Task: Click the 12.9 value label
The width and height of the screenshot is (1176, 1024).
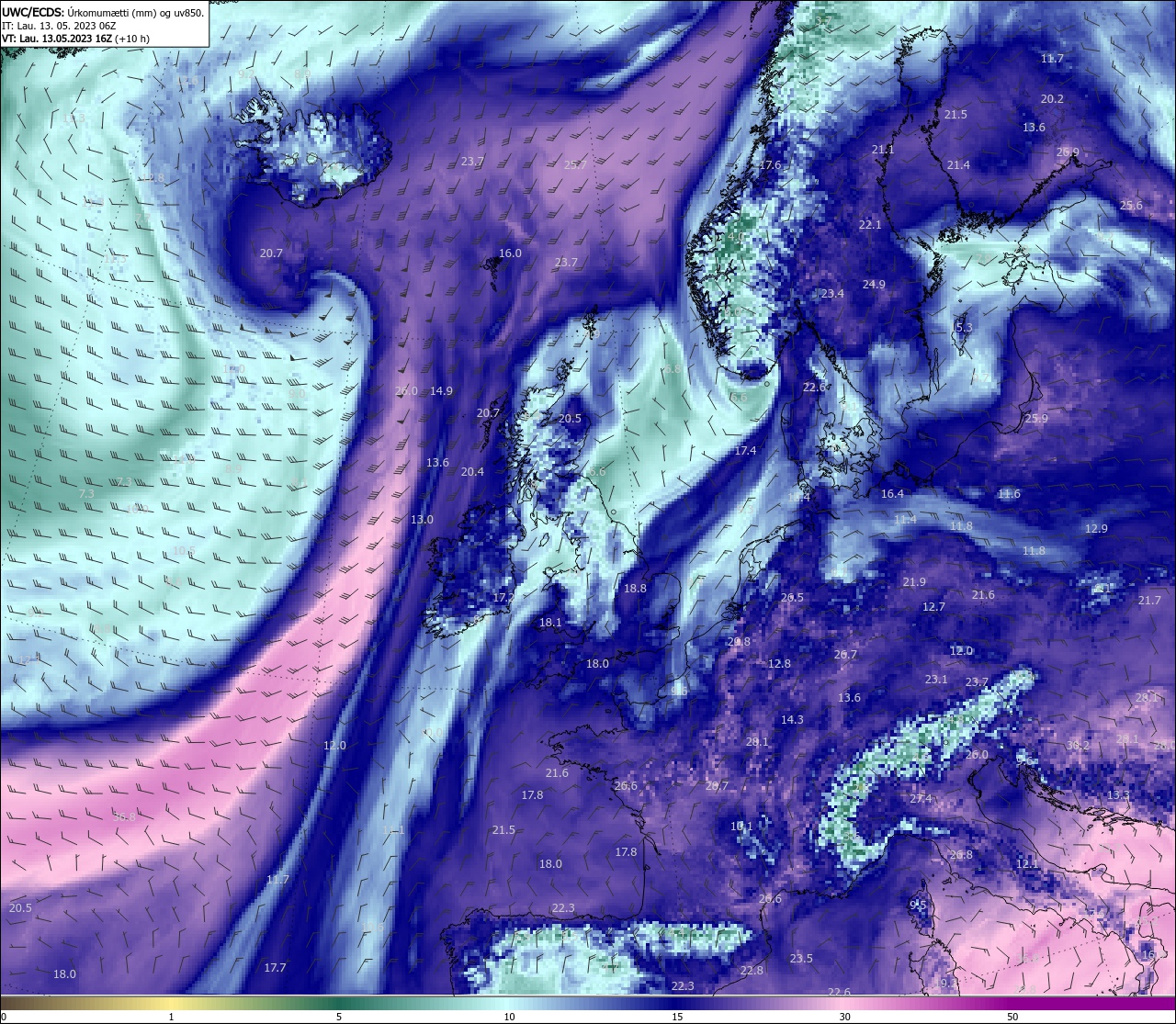Action: [x=1096, y=529]
